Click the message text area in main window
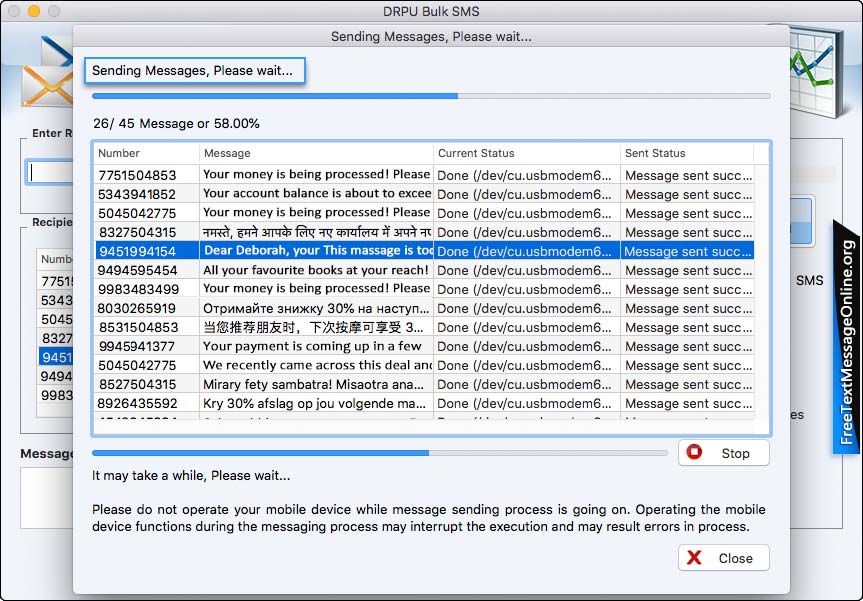This screenshot has height=601, width=863. coord(47,498)
